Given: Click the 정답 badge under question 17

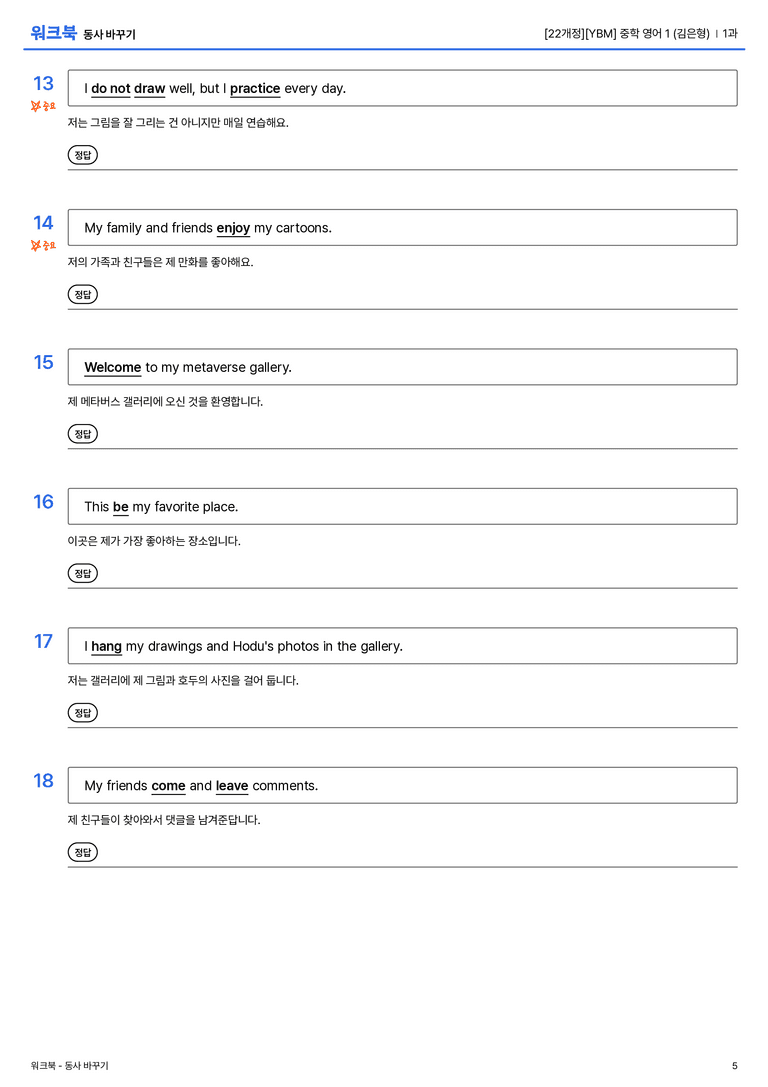Looking at the screenshot, I should click(82, 712).
